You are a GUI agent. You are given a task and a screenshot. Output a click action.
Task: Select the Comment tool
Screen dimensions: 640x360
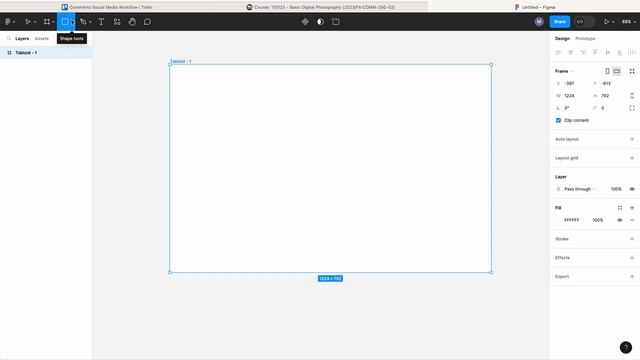click(147, 22)
